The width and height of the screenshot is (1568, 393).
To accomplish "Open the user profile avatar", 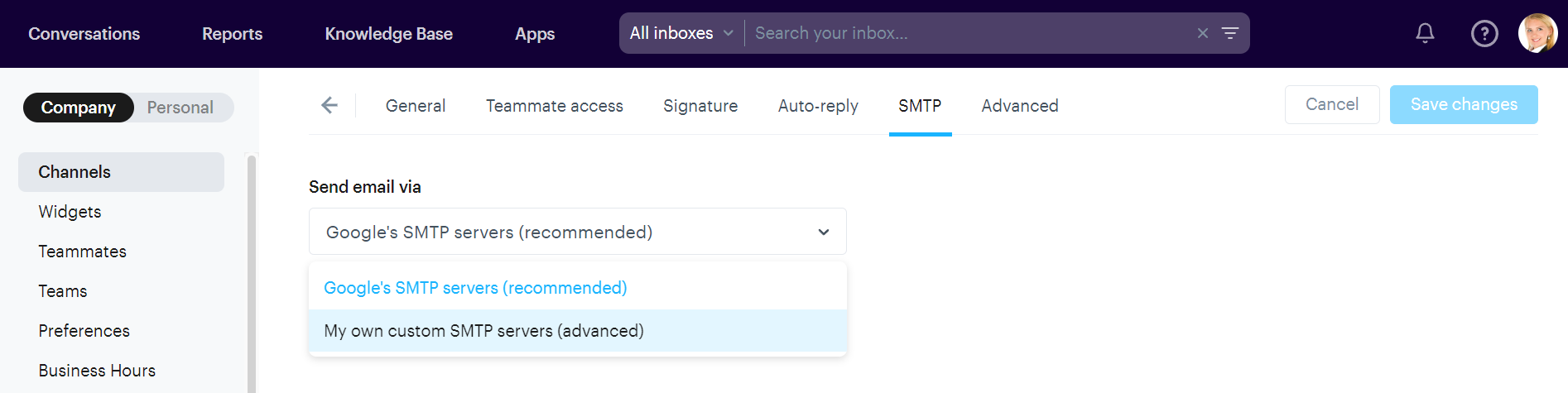I will point(1537,33).
